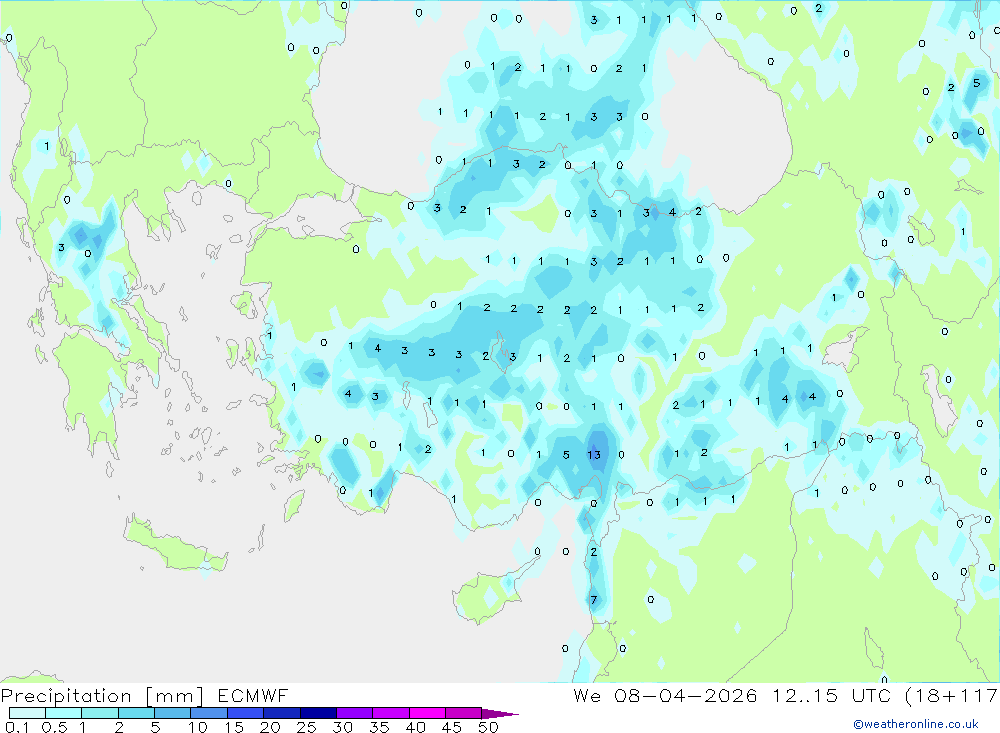Pick the 0.5–1 mm legend swatch

[64, 713]
